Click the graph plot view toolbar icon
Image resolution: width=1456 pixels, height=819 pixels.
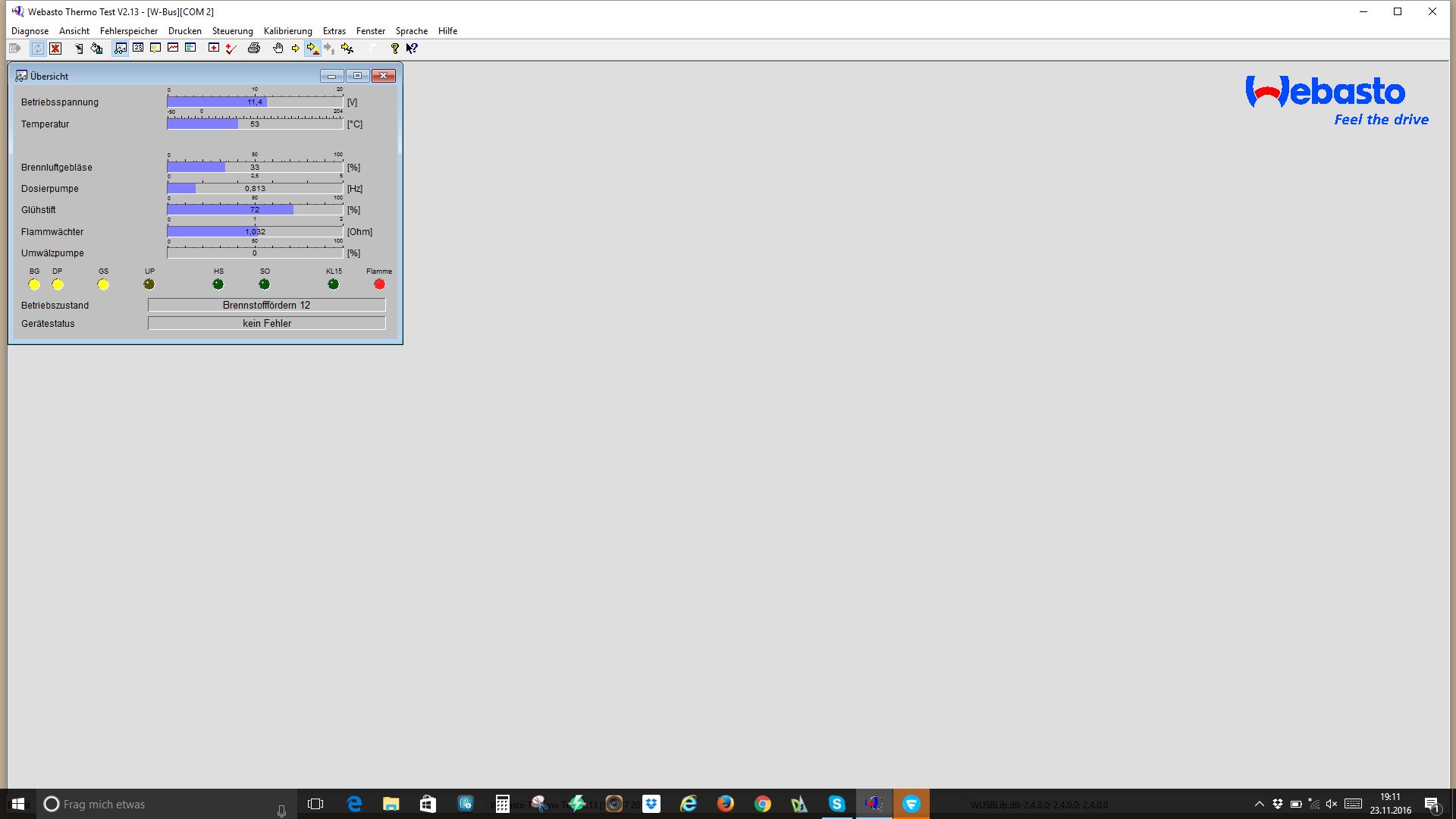coord(173,48)
